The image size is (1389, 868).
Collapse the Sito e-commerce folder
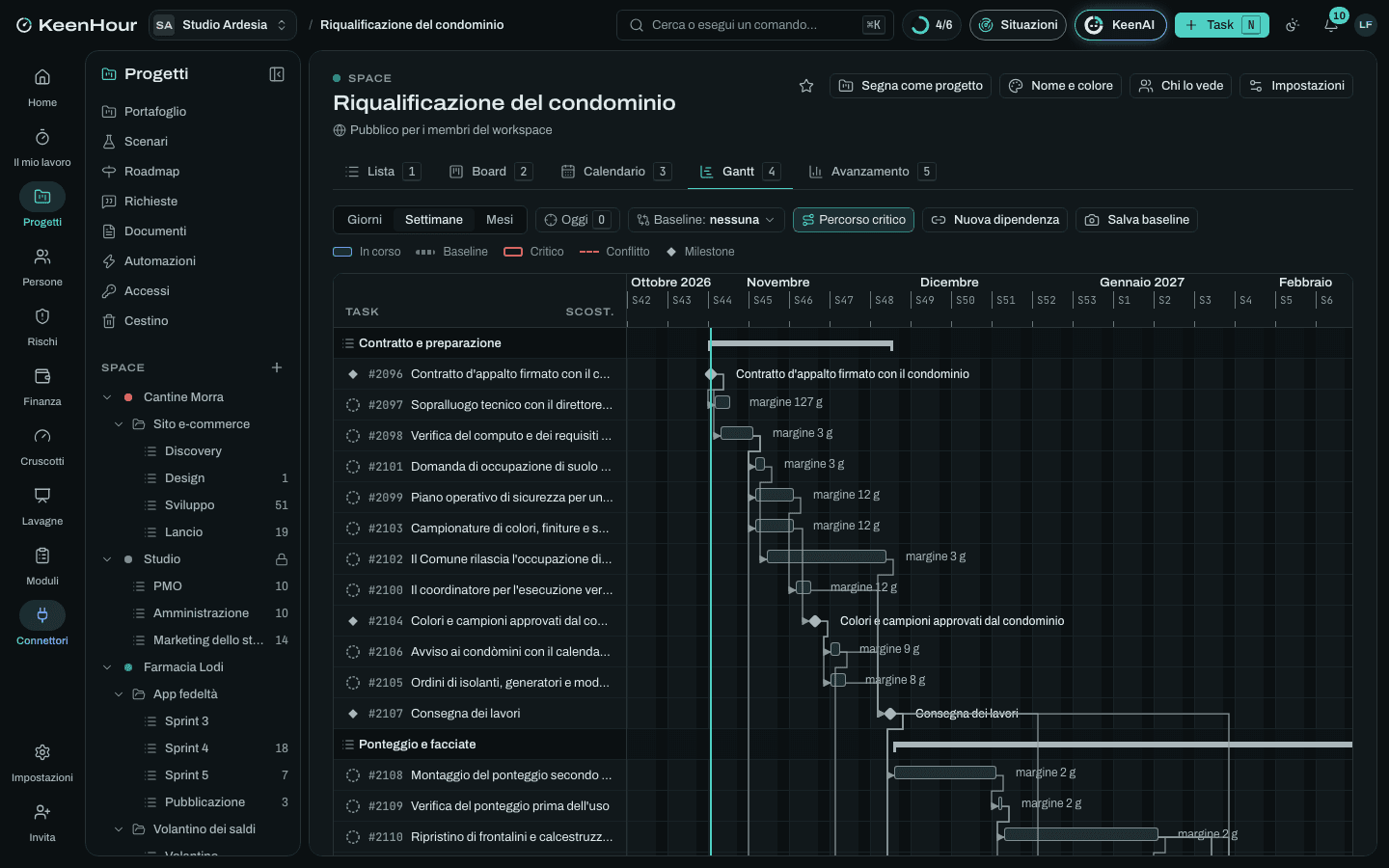click(119, 424)
